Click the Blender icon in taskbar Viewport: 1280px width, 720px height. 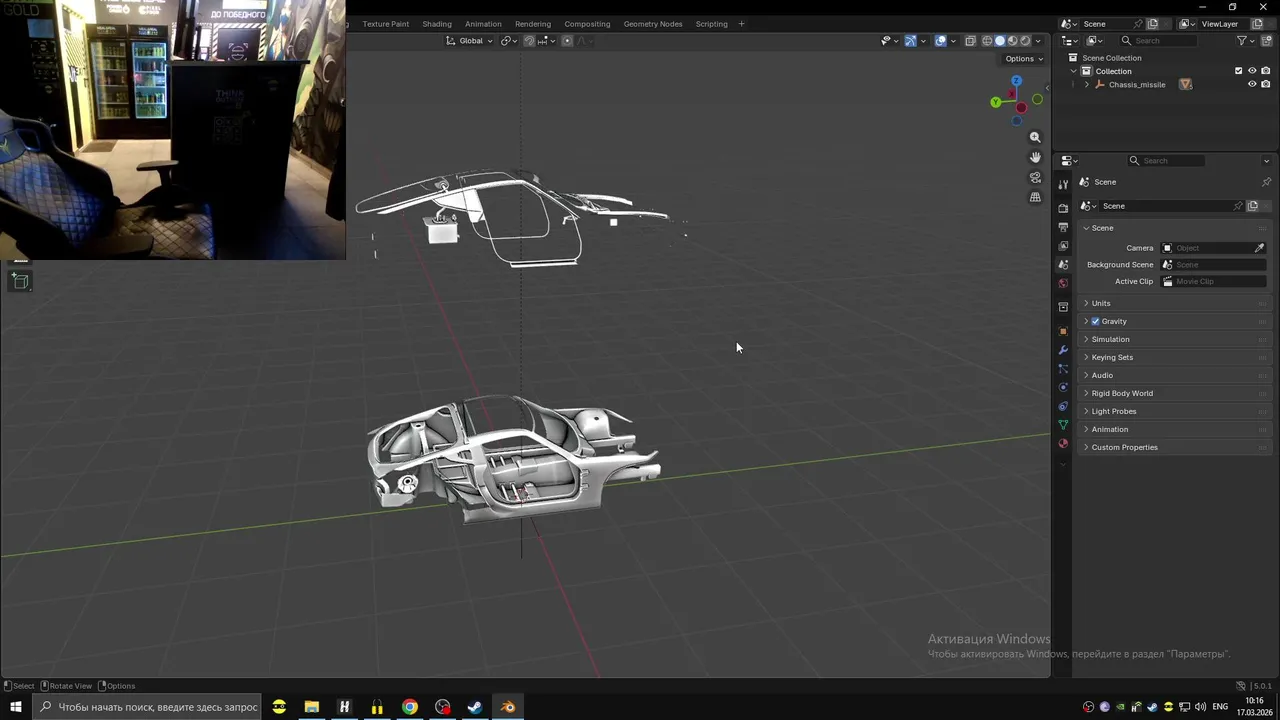[508, 707]
